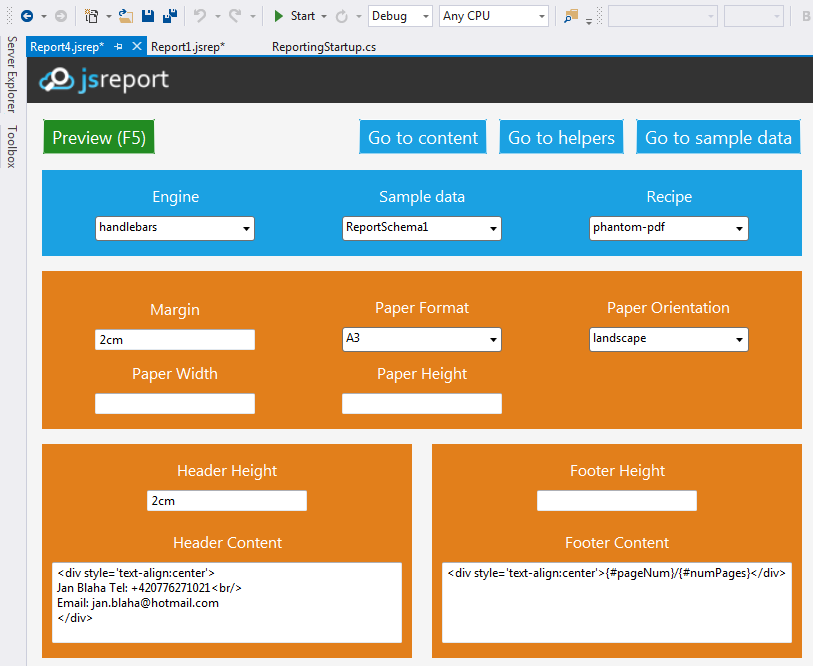Expand the Redo history dropdown arrow
The image size is (813, 666).
click(x=253, y=17)
